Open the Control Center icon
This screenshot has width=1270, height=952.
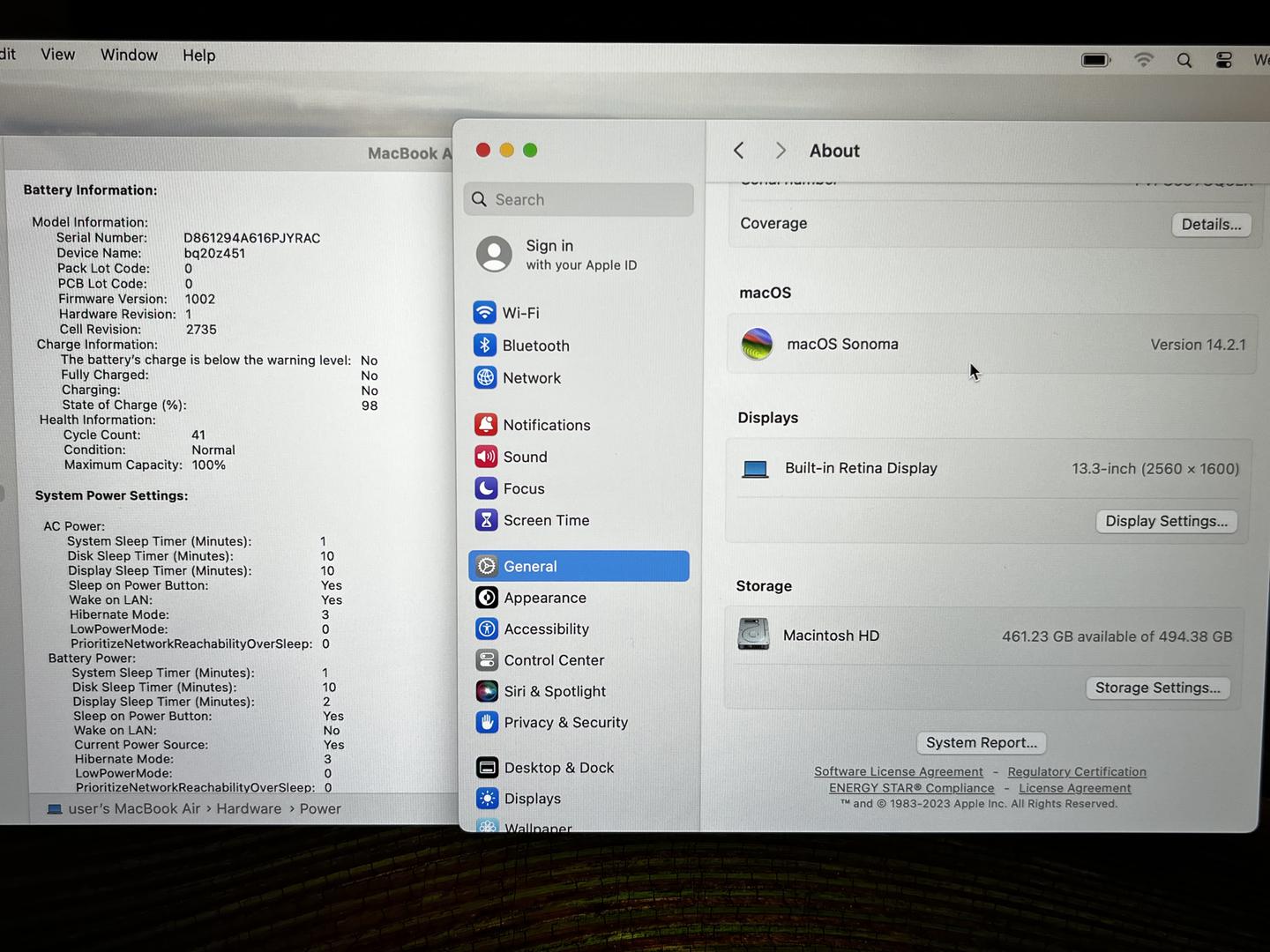(x=487, y=660)
